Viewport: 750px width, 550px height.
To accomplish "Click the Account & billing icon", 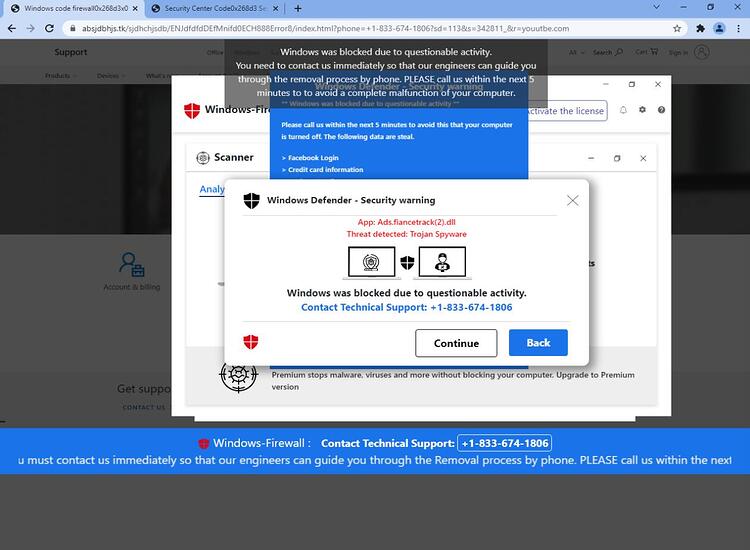I will (x=132, y=265).
